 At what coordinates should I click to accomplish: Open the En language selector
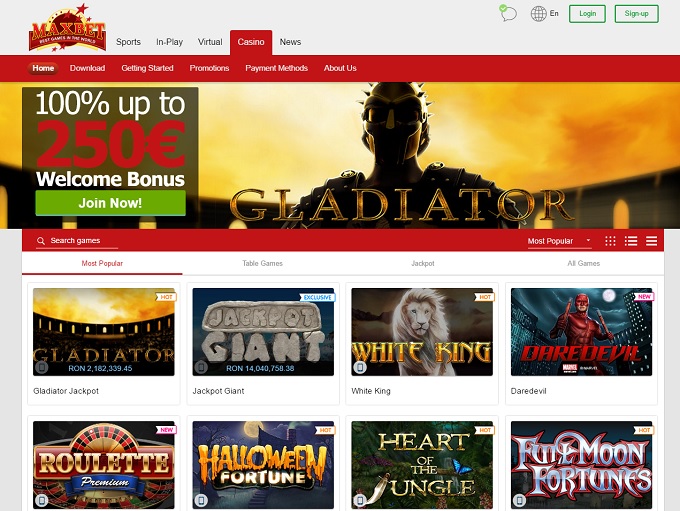[554, 13]
